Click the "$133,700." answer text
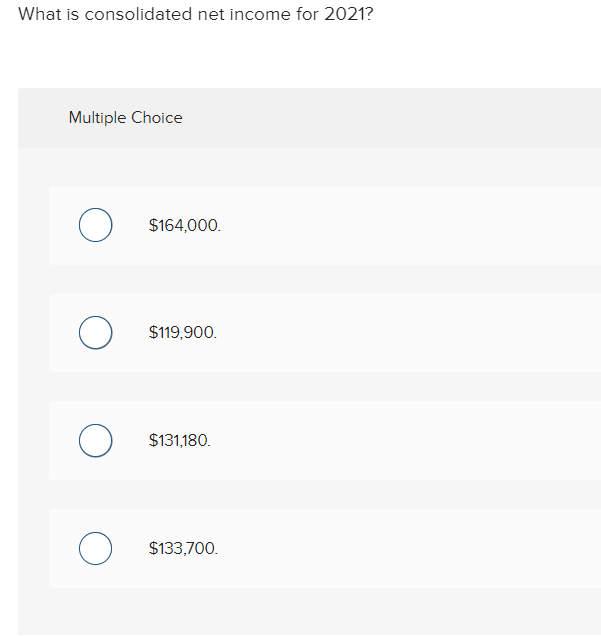 tap(182, 549)
